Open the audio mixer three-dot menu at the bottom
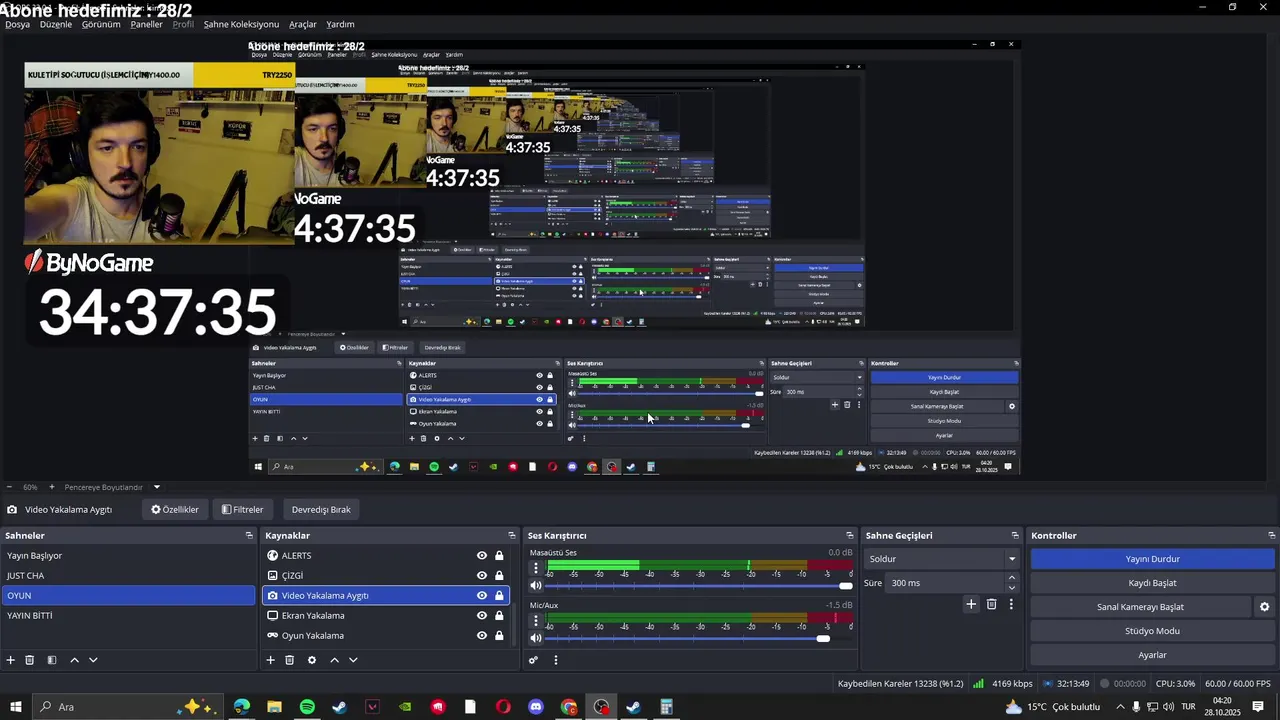 coord(556,660)
